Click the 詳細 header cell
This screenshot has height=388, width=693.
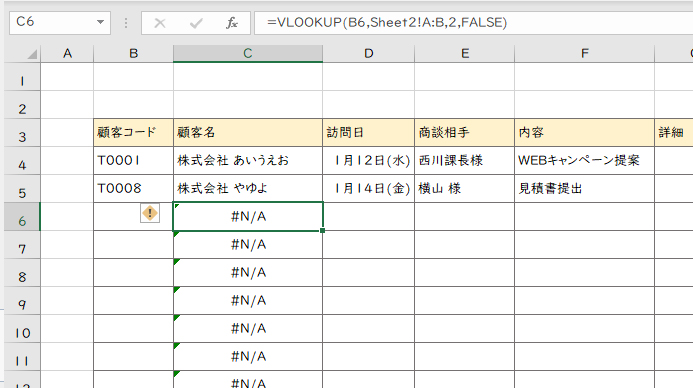(674, 133)
